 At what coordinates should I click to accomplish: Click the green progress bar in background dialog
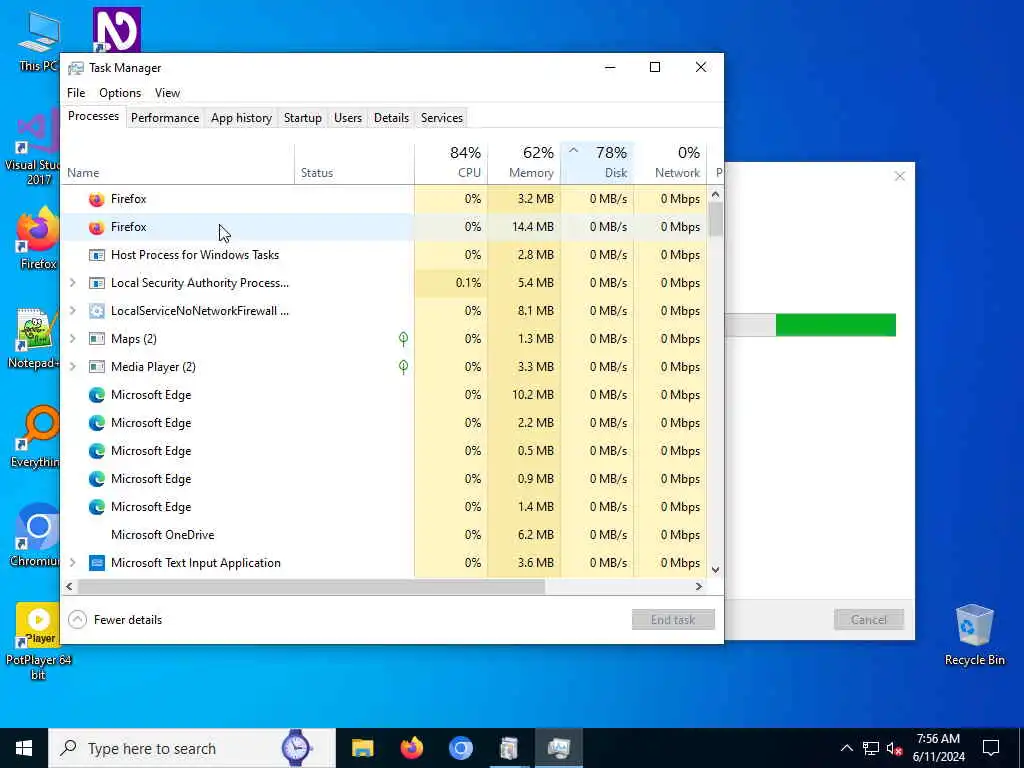(x=835, y=325)
